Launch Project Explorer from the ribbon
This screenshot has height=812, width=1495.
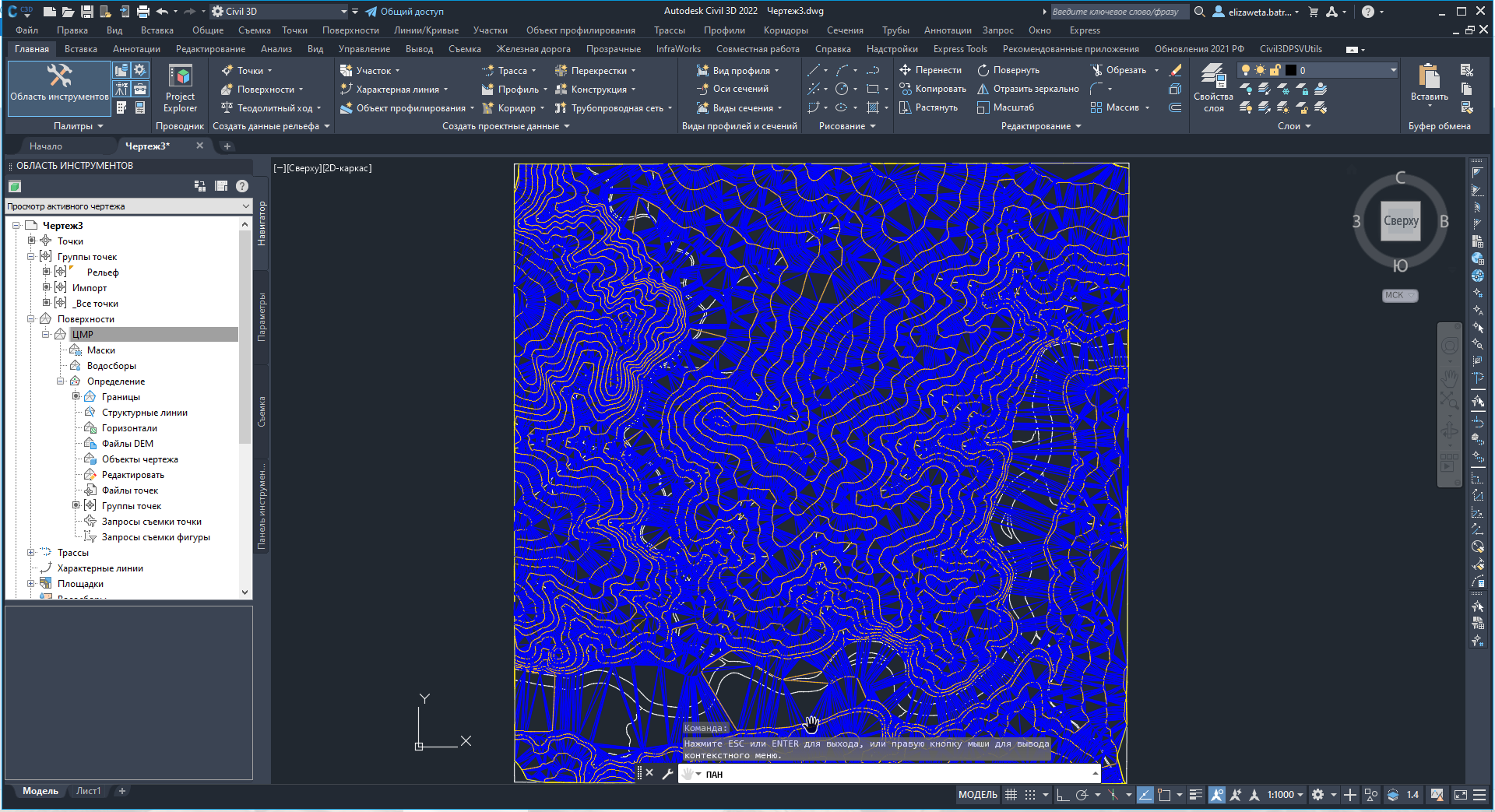click(x=180, y=90)
